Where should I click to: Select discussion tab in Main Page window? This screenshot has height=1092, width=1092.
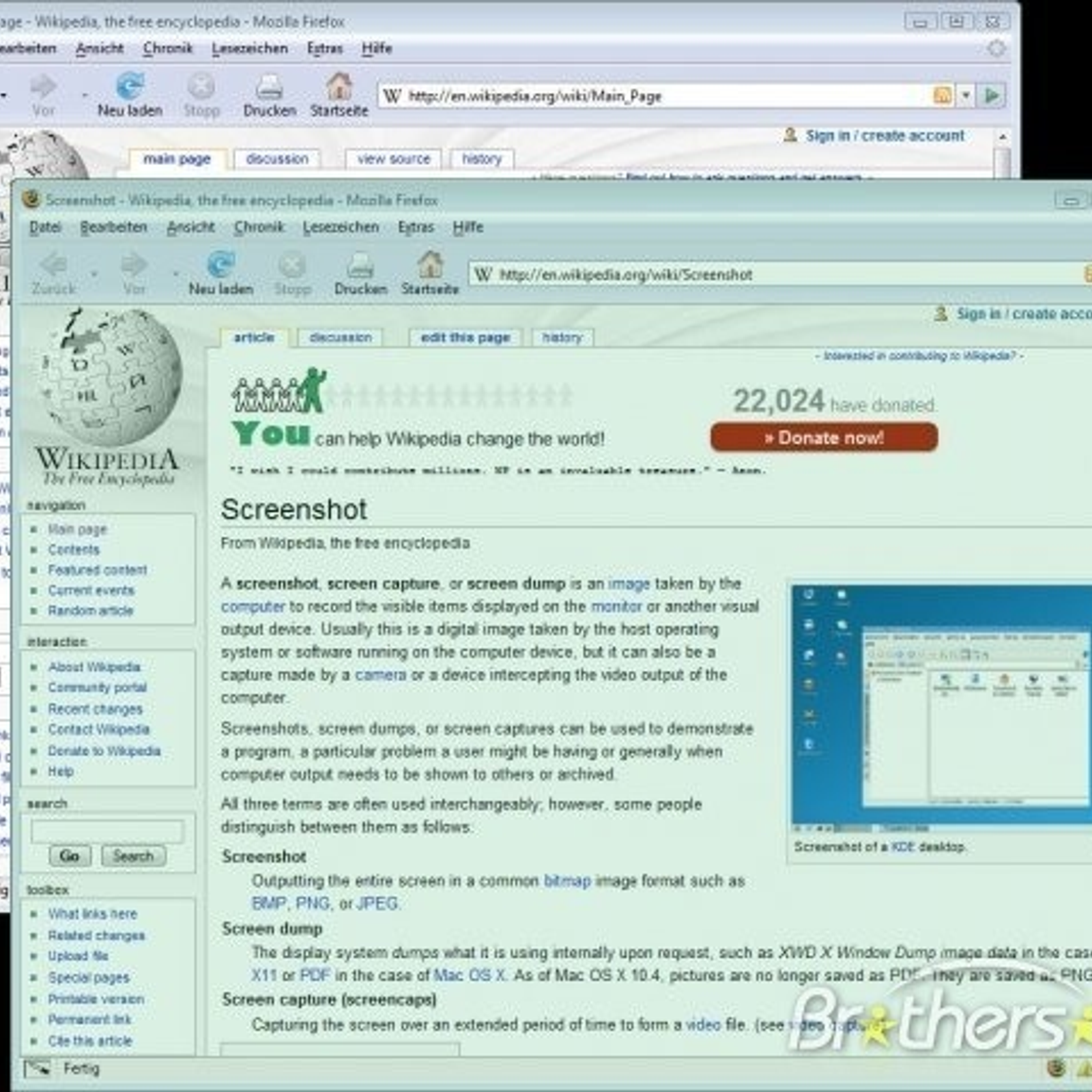click(x=276, y=159)
